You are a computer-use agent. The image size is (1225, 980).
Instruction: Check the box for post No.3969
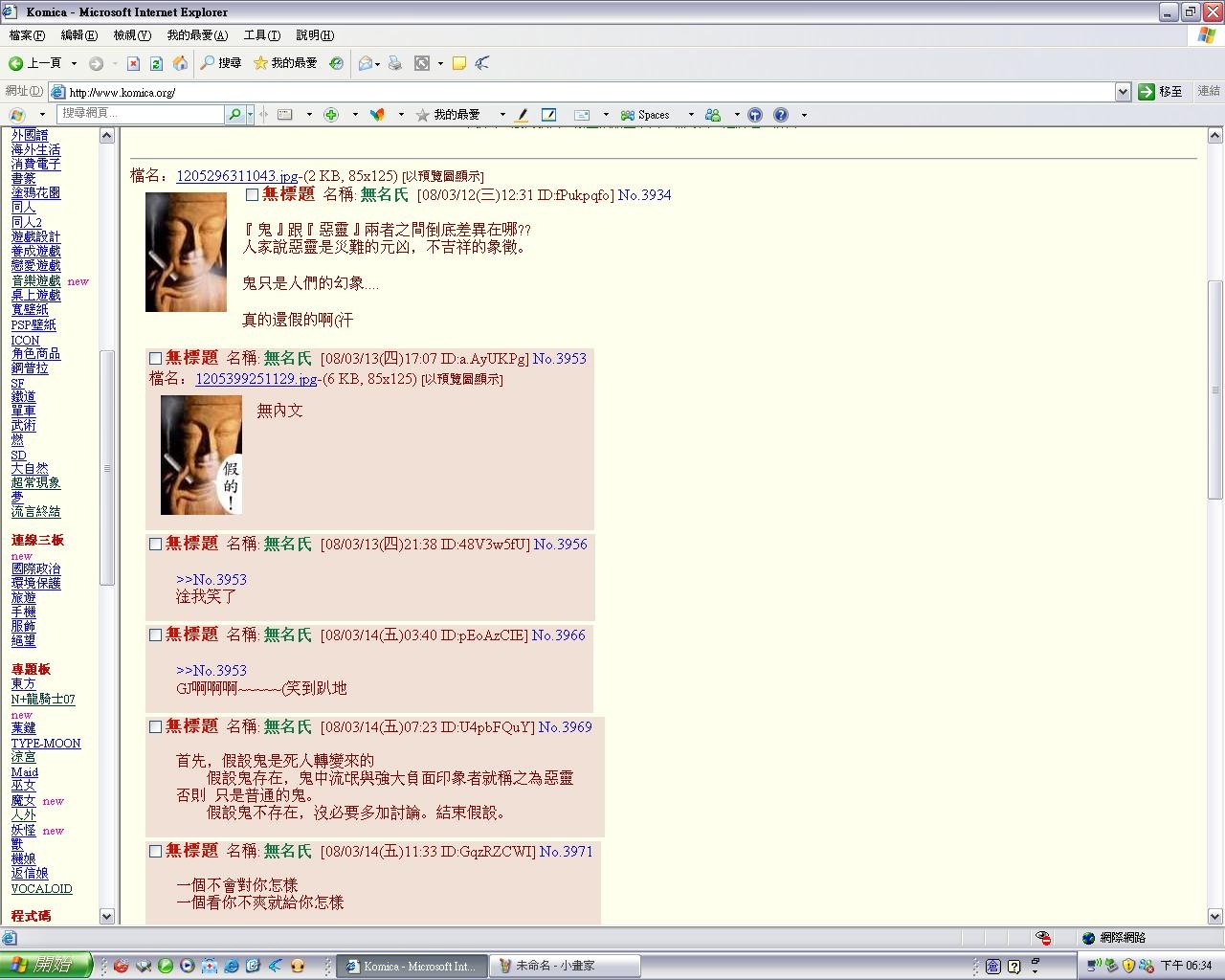pos(155,727)
